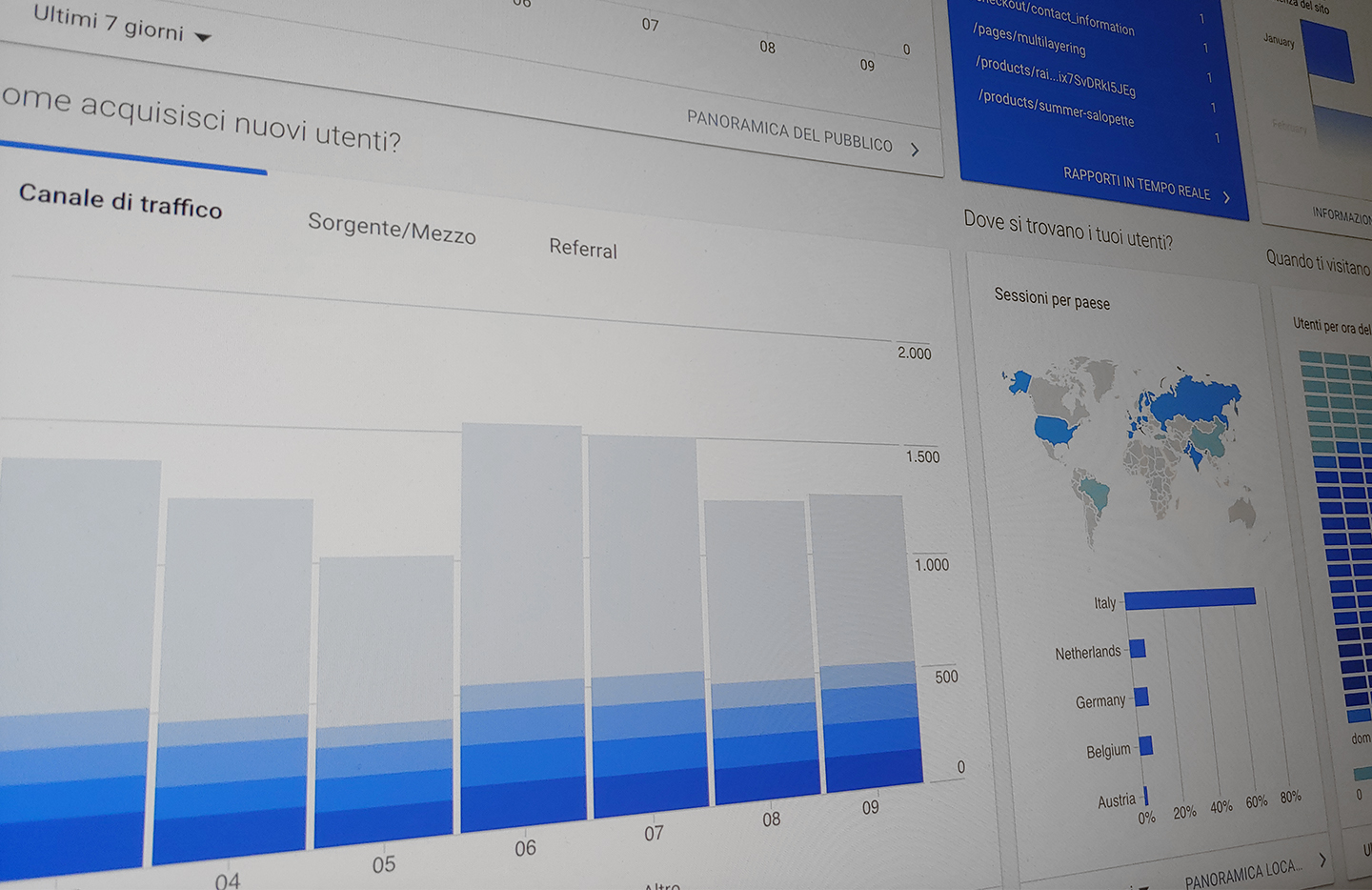The width and height of the screenshot is (1372, 890).
Task: Open Rapporti in tempo reale link
Action: [1136, 183]
